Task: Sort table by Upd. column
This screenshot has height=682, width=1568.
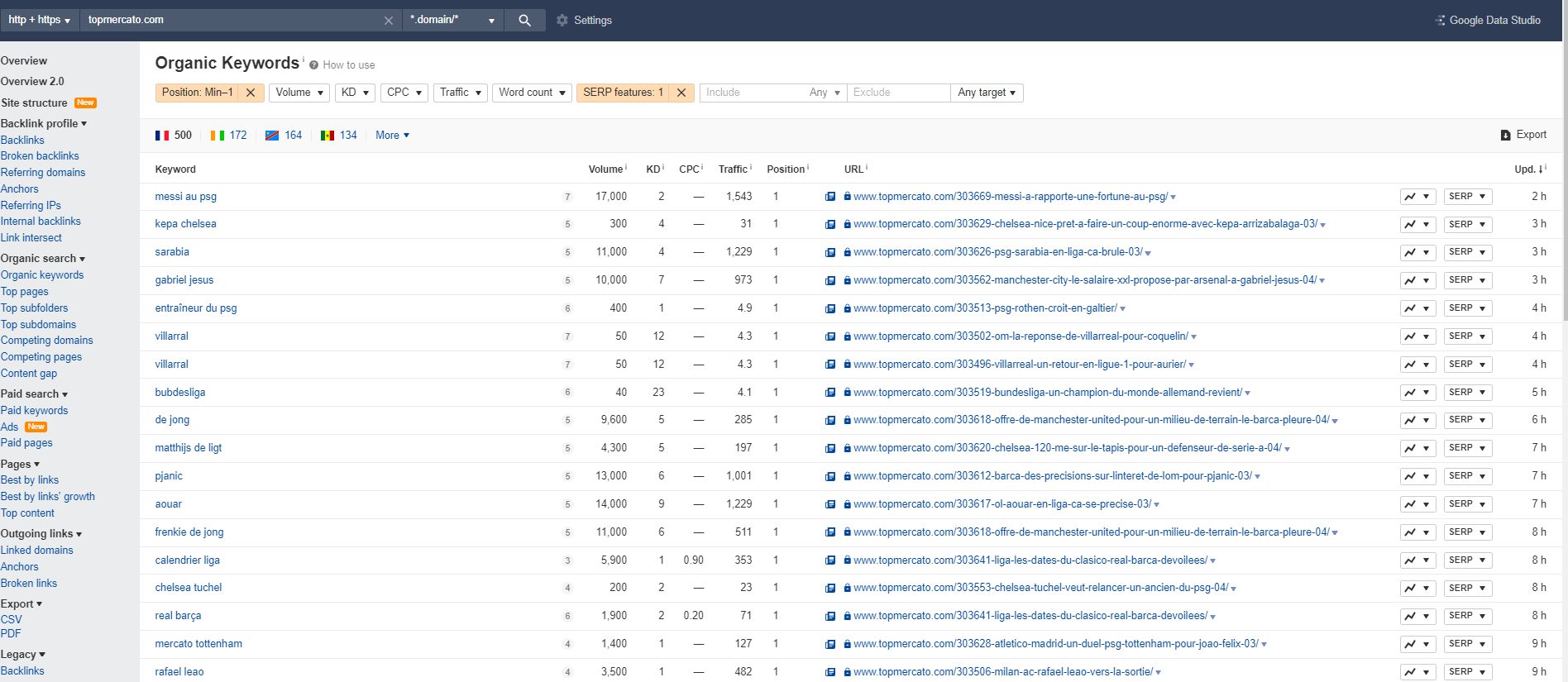Action: [x=1528, y=169]
